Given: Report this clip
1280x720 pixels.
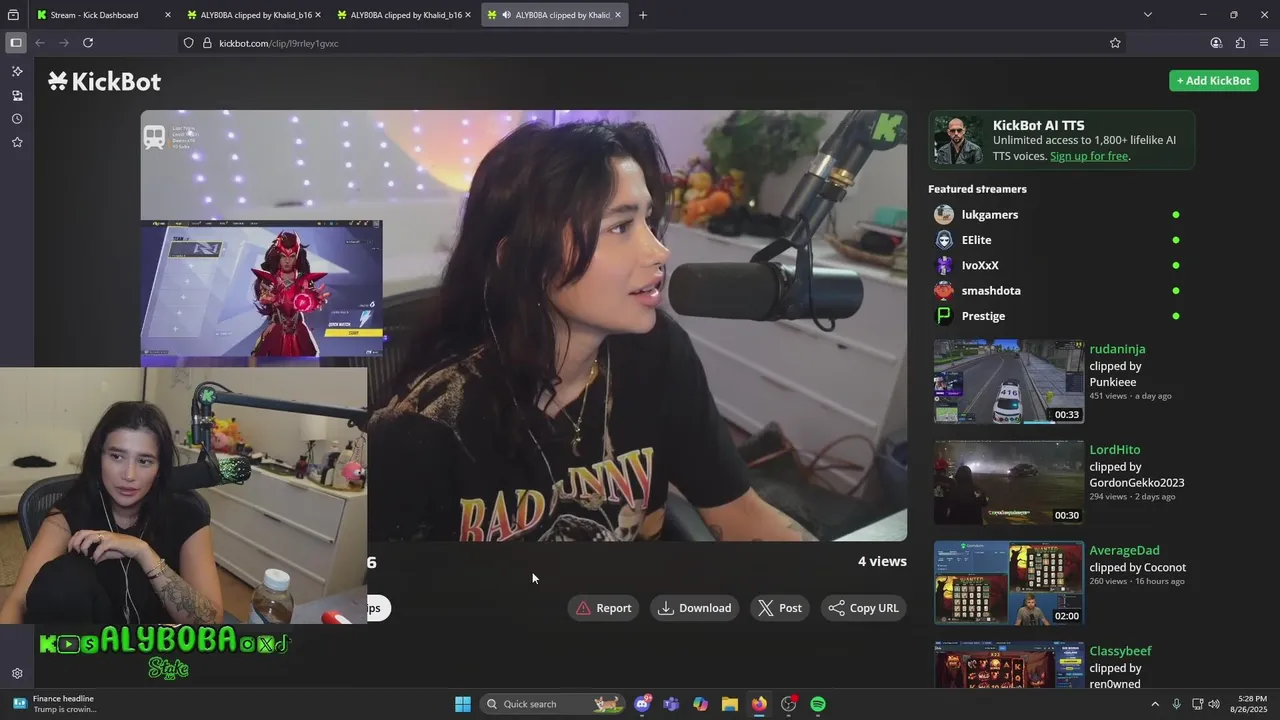Looking at the screenshot, I should coord(603,608).
